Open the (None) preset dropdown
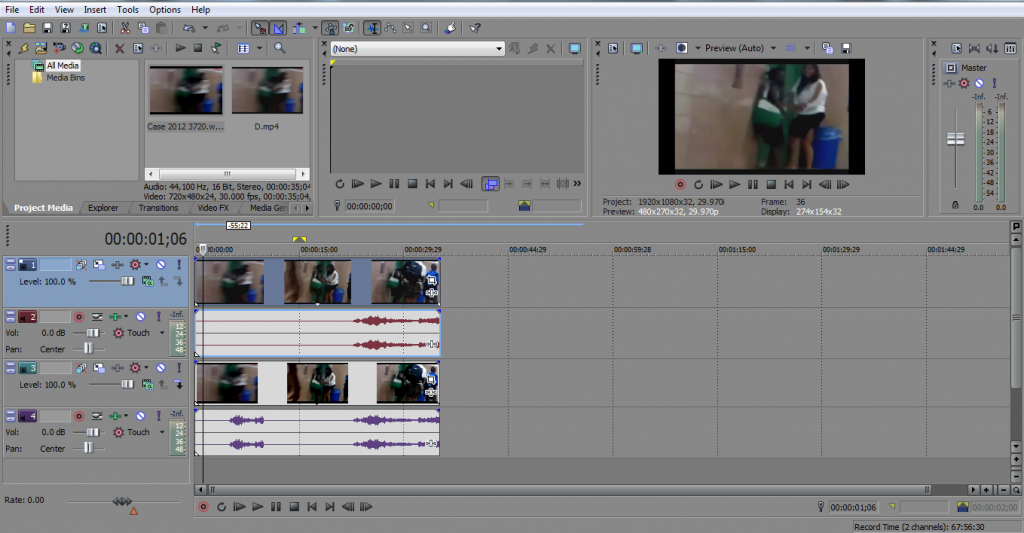 point(499,48)
